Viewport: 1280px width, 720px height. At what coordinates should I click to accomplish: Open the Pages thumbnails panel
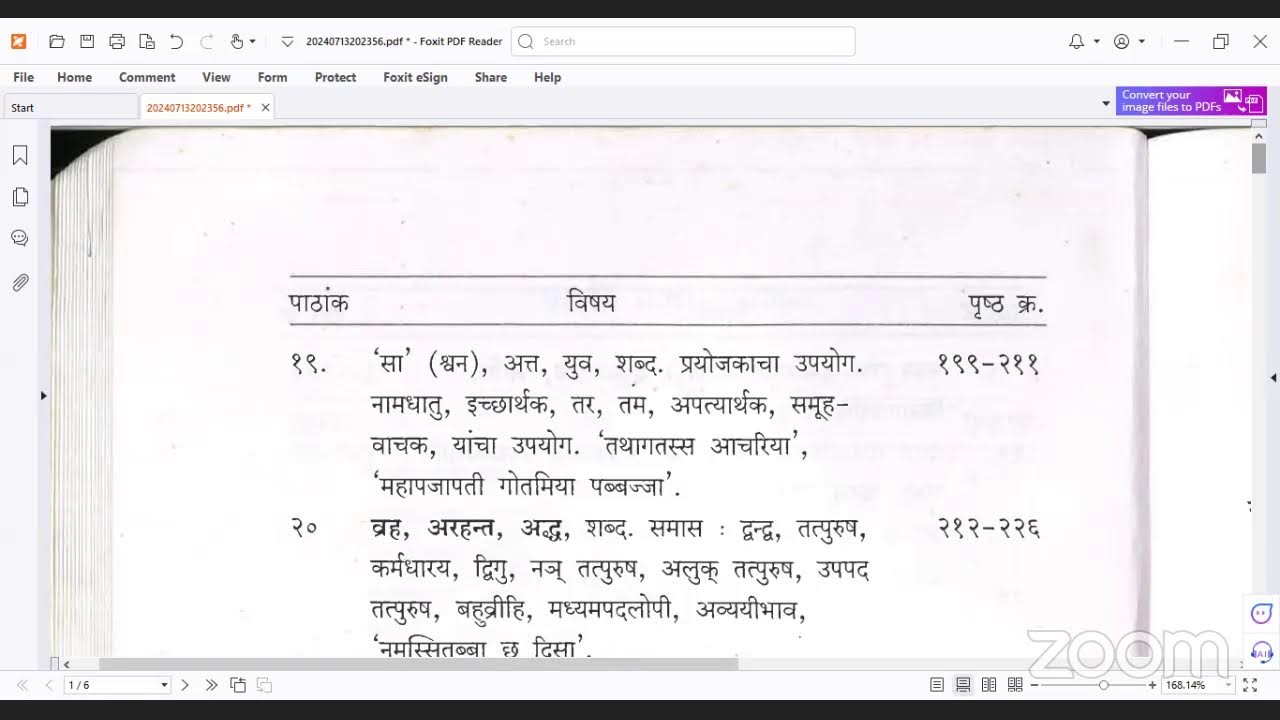[x=20, y=197]
